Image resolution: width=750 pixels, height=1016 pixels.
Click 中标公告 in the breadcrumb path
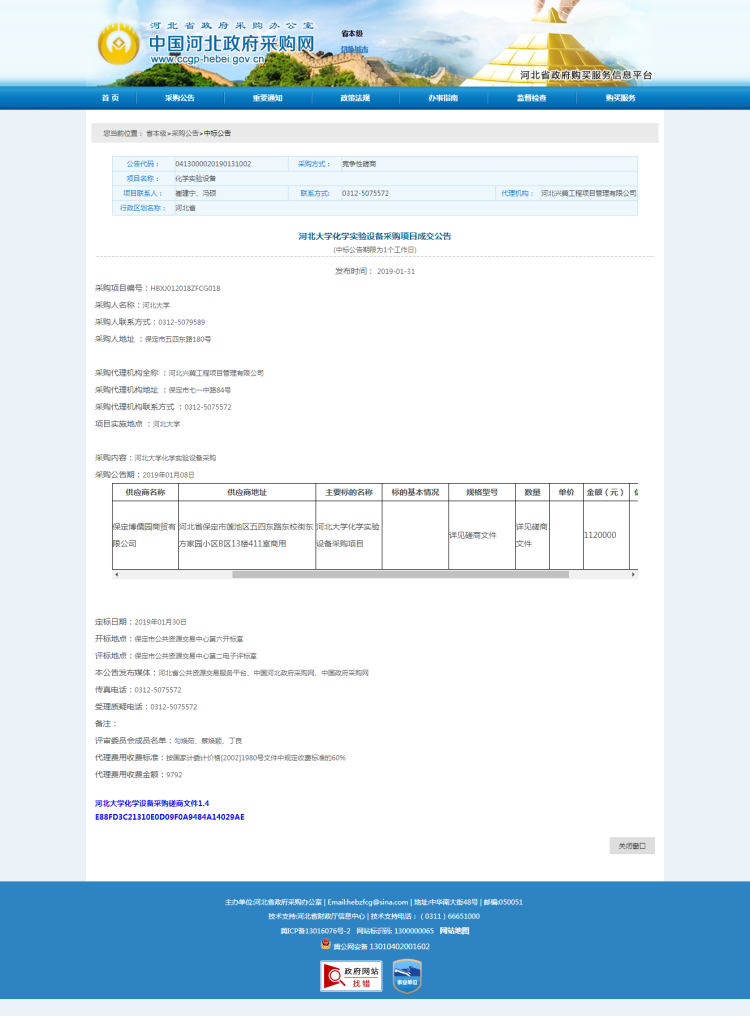[217, 133]
